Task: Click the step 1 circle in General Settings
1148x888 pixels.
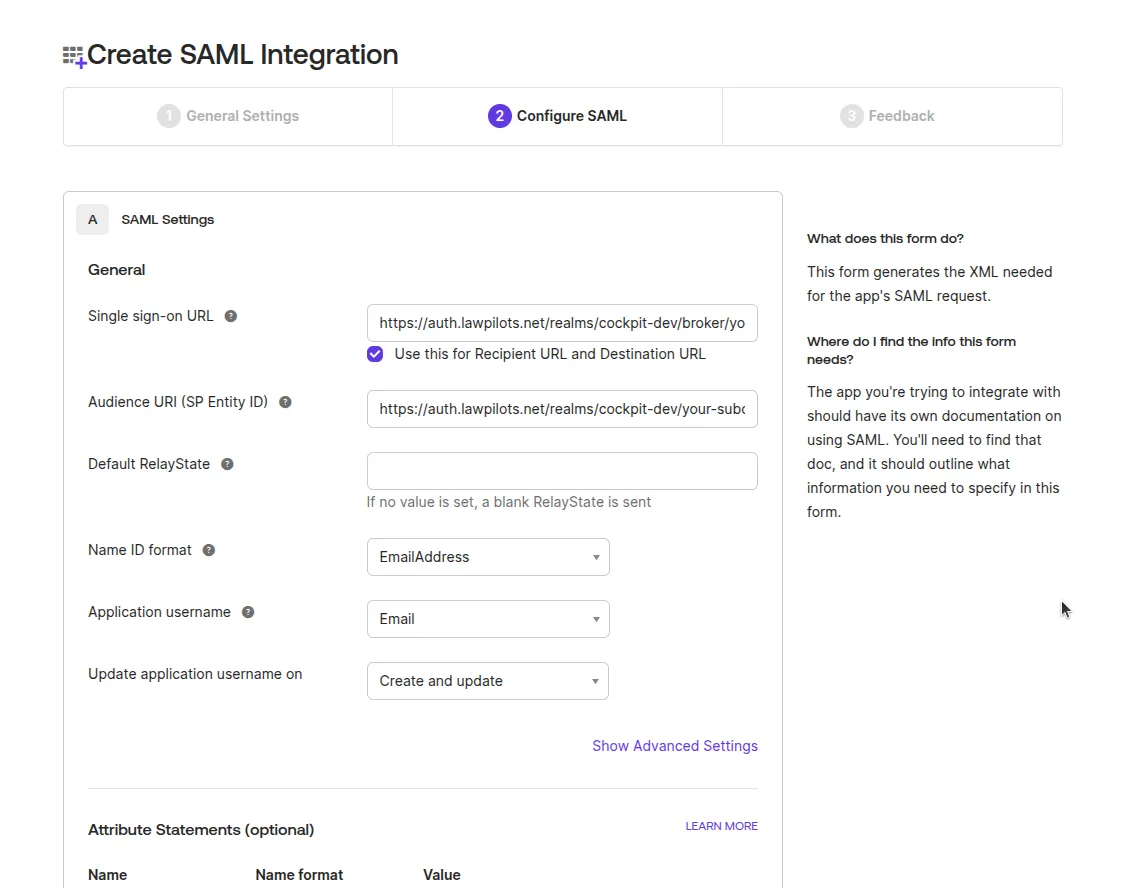Action: [168, 116]
